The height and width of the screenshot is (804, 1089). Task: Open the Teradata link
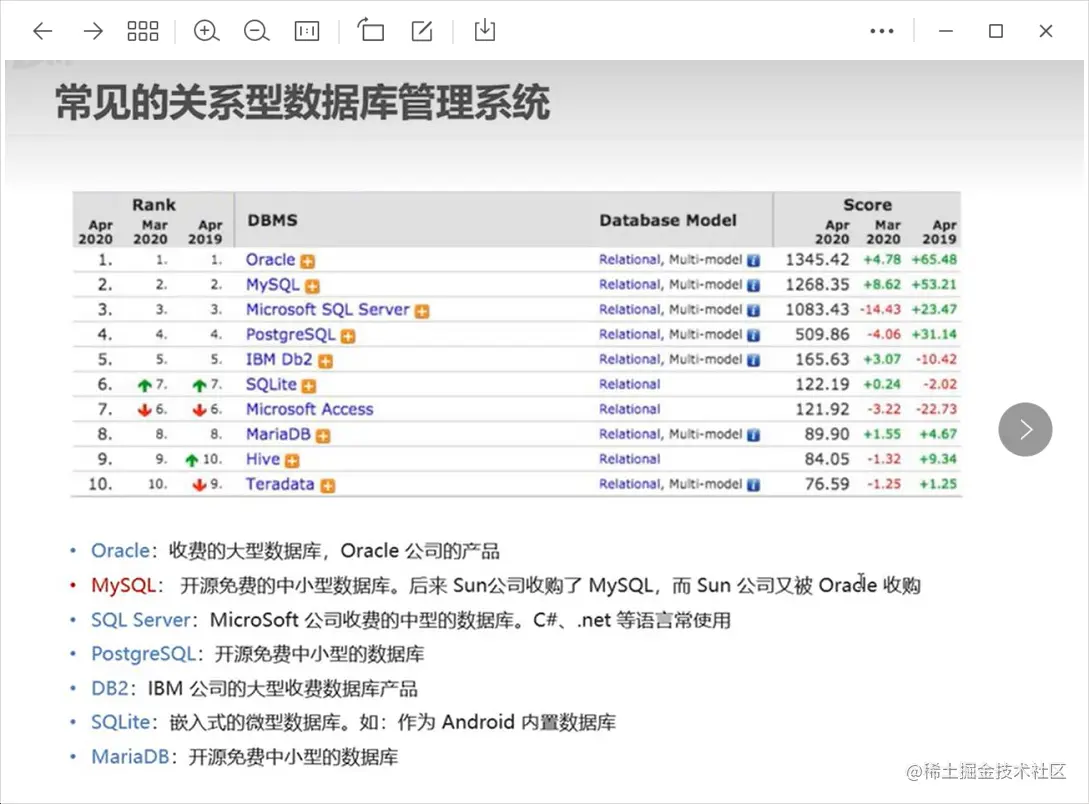pos(280,485)
